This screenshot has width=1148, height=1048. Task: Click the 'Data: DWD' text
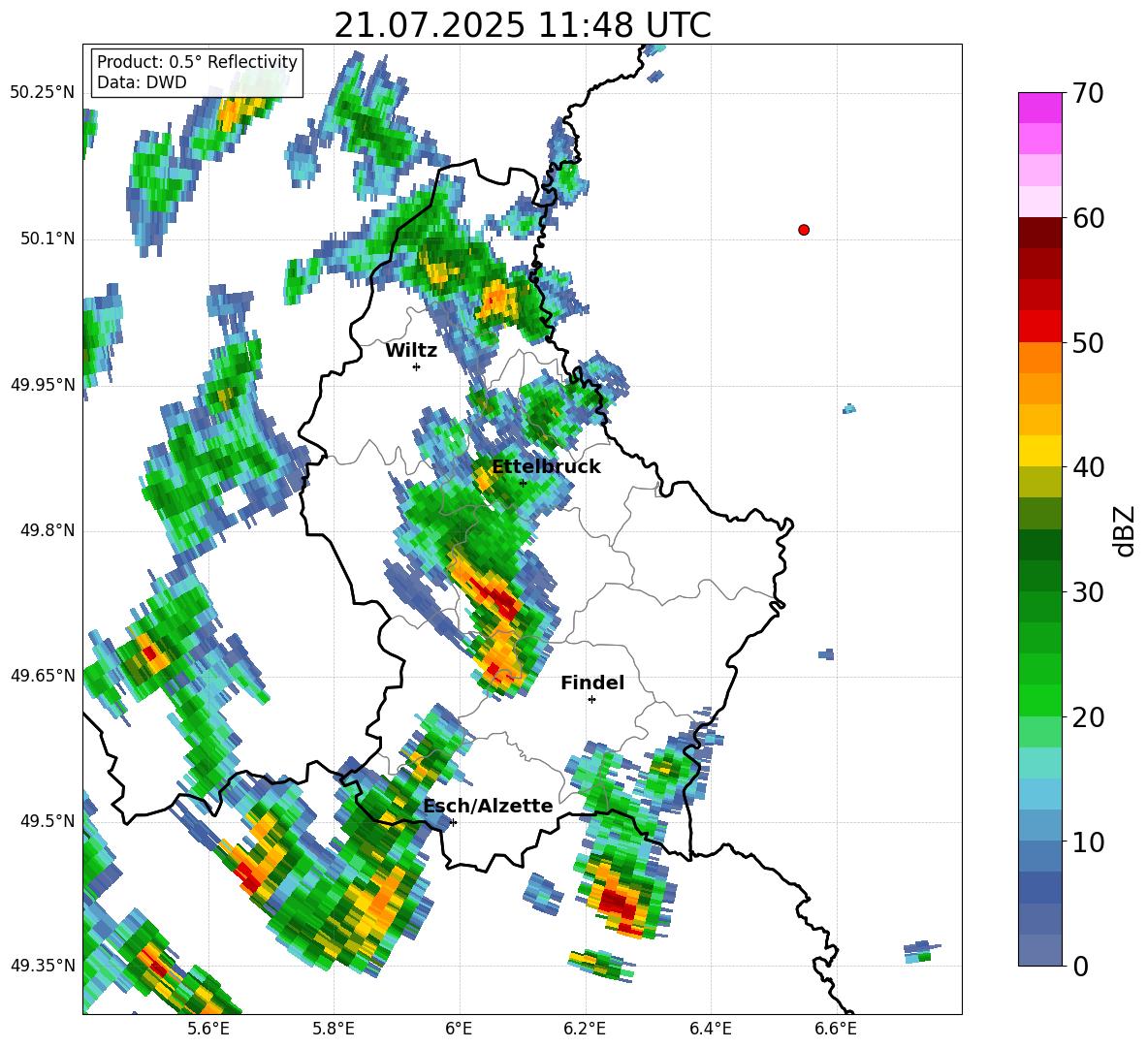[x=142, y=82]
